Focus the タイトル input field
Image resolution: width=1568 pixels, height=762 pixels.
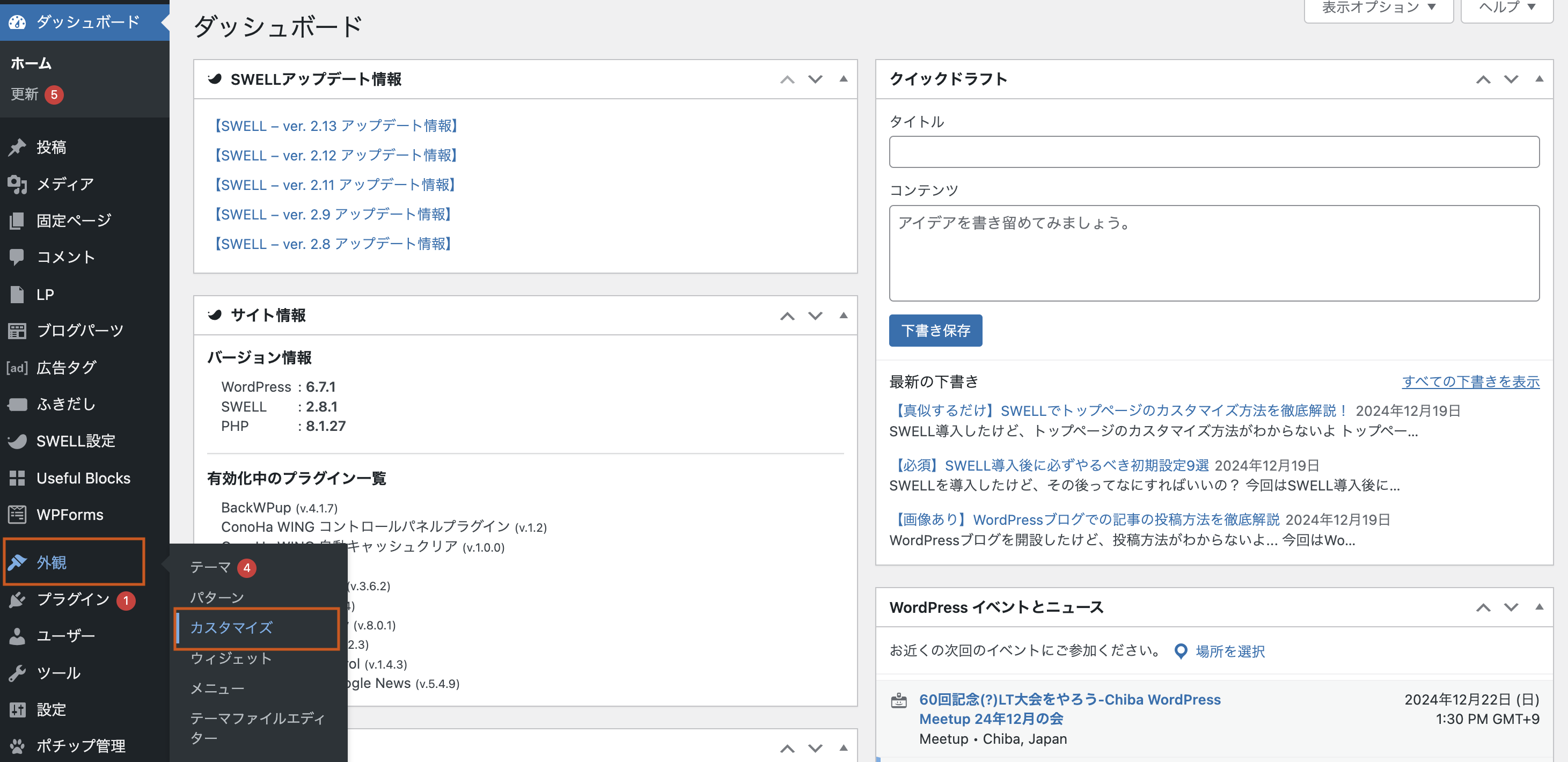click(1214, 152)
